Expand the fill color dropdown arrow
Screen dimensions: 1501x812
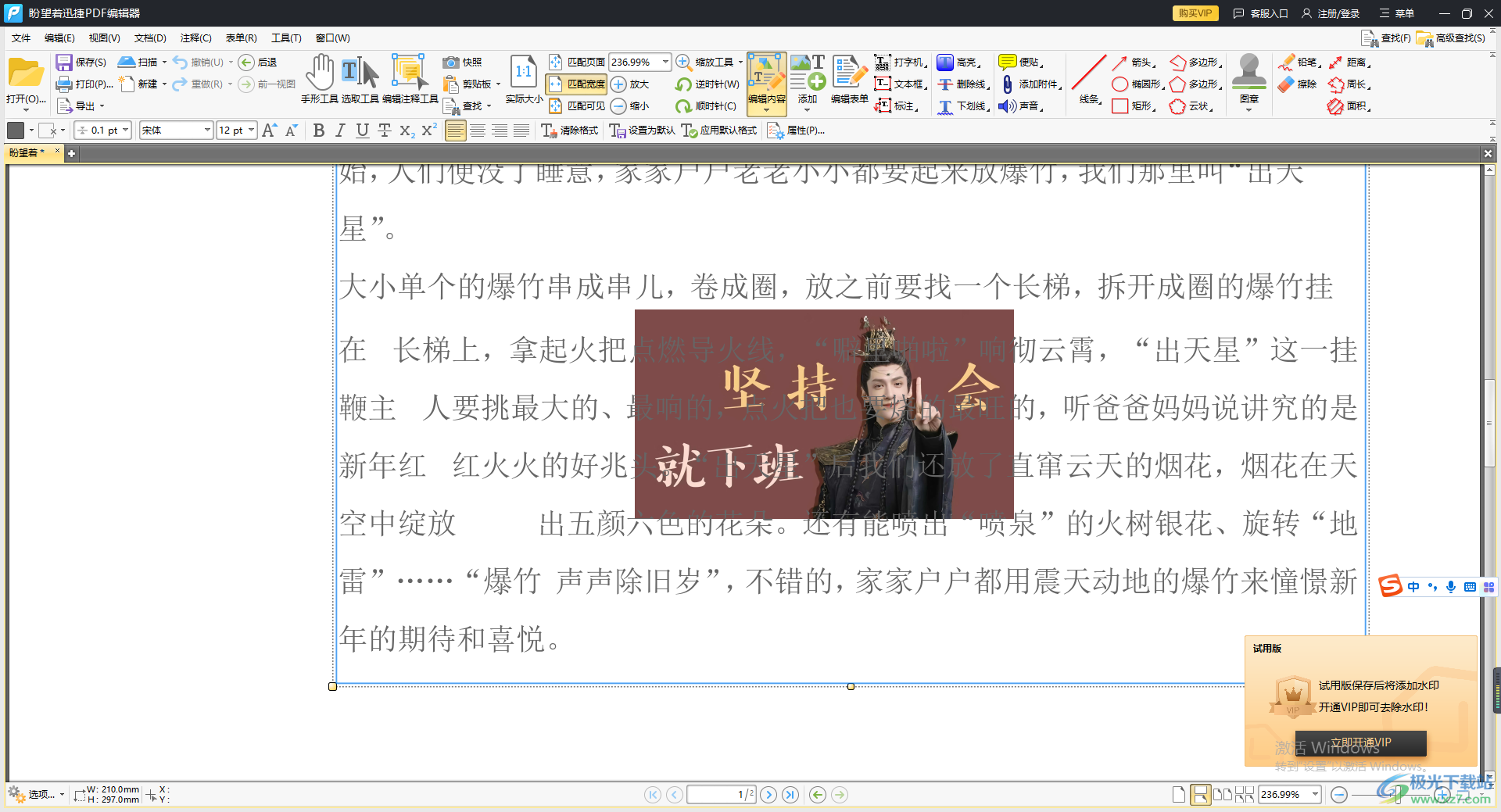[x=31, y=131]
